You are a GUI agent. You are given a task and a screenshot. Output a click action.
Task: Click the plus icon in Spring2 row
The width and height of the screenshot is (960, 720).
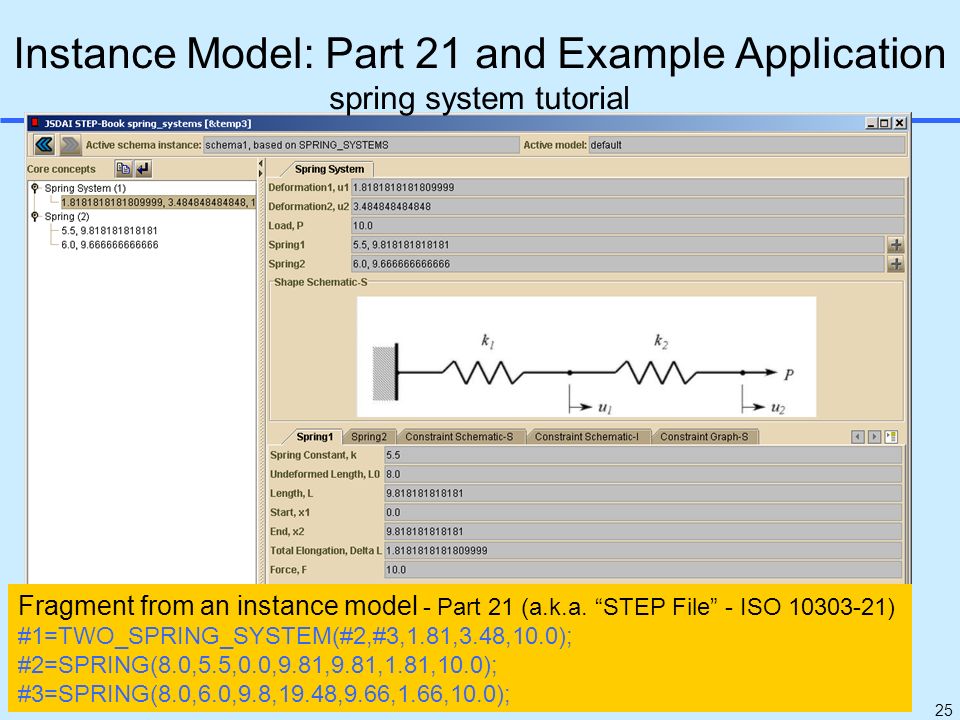(x=896, y=264)
